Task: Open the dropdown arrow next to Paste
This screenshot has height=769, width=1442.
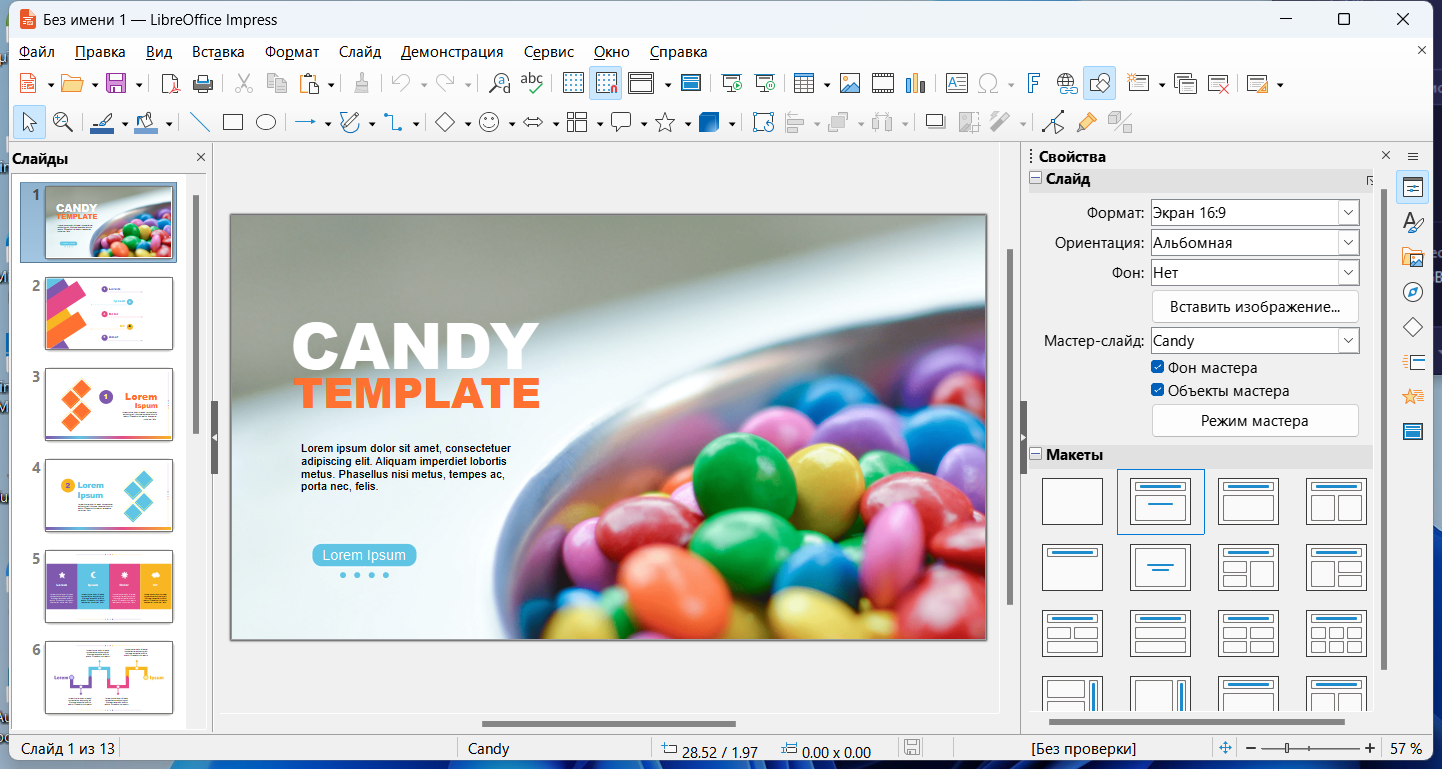Action: pyautogui.click(x=330, y=85)
